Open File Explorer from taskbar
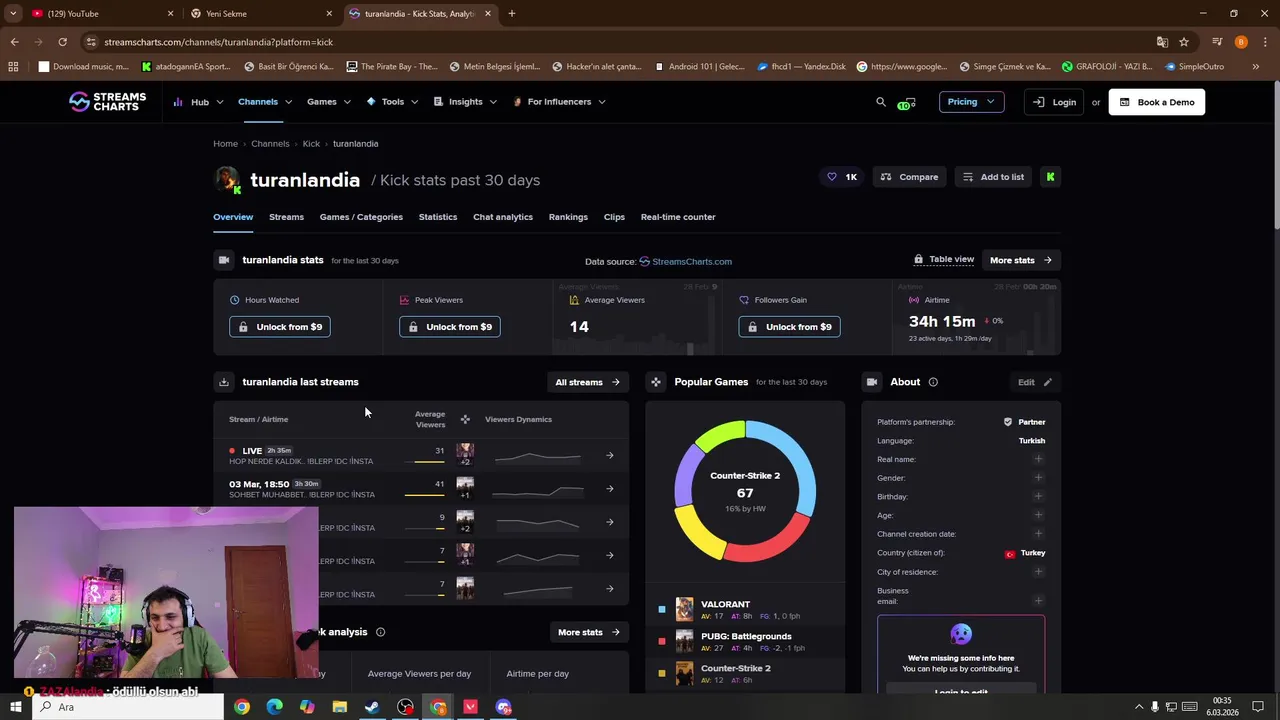 point(340,707)
